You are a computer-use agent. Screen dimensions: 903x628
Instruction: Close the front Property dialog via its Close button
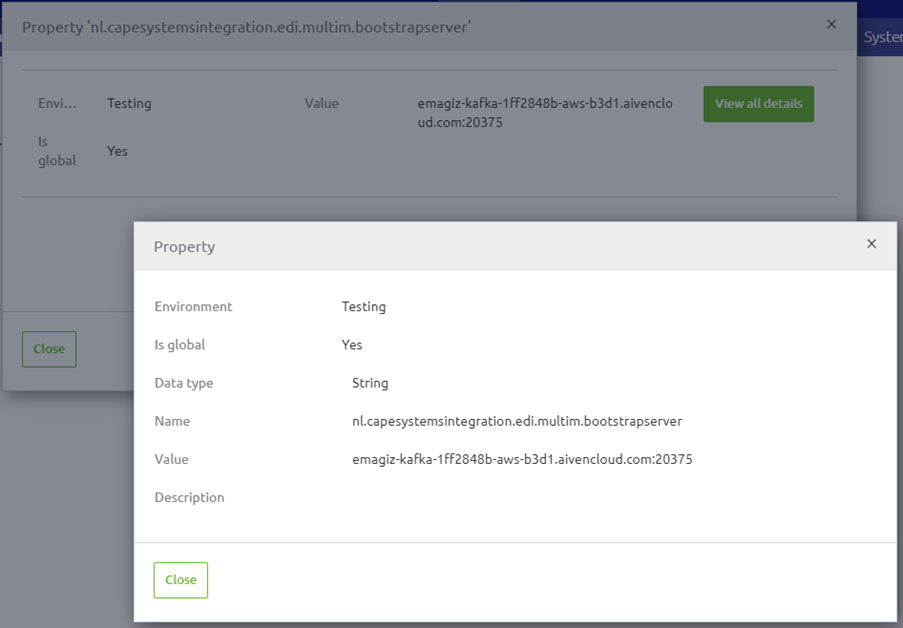180,579
